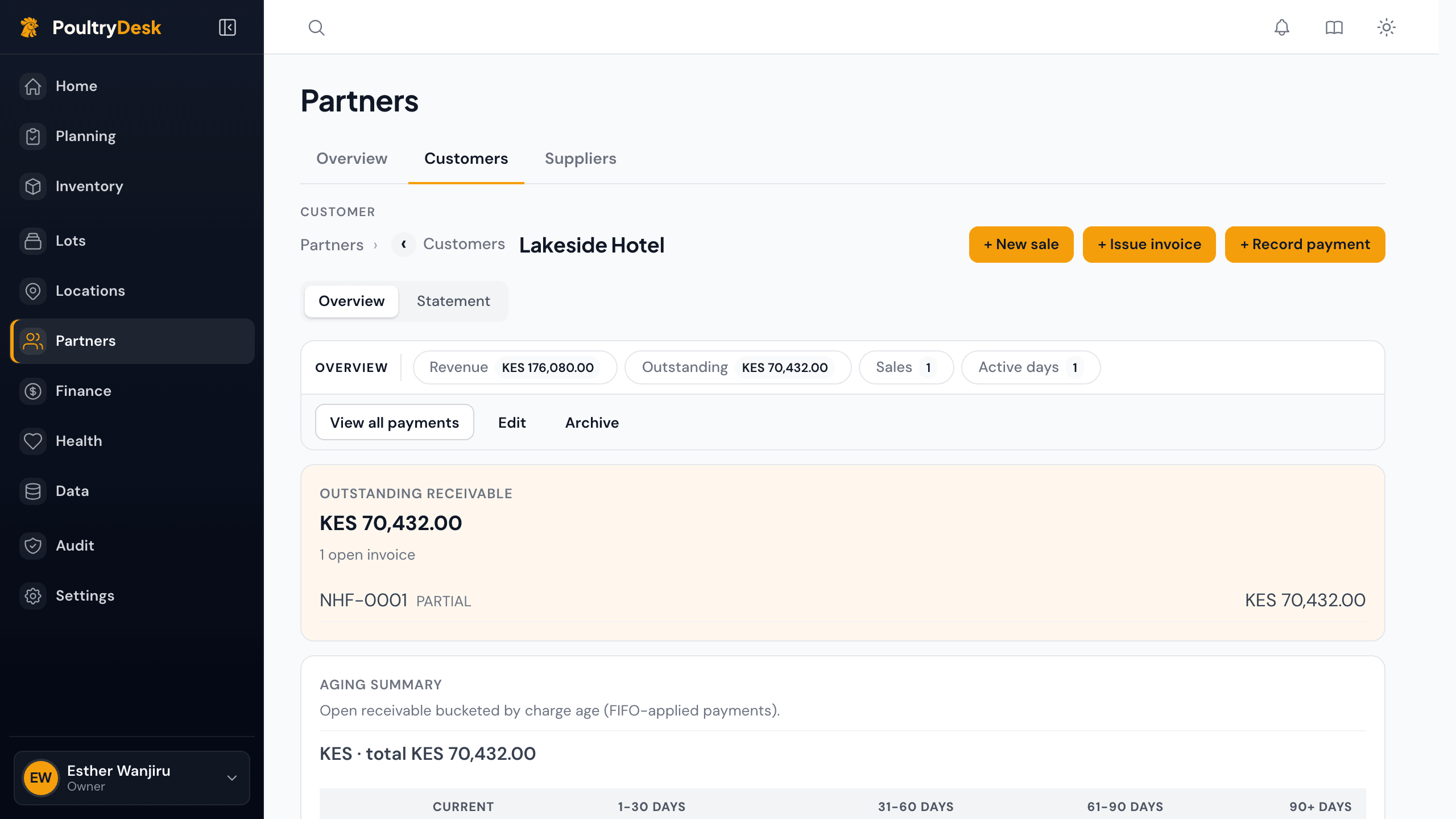This screenshot has height=819, width=1456.
Task: Go to Home in sidebar
Action: (132, 86)
